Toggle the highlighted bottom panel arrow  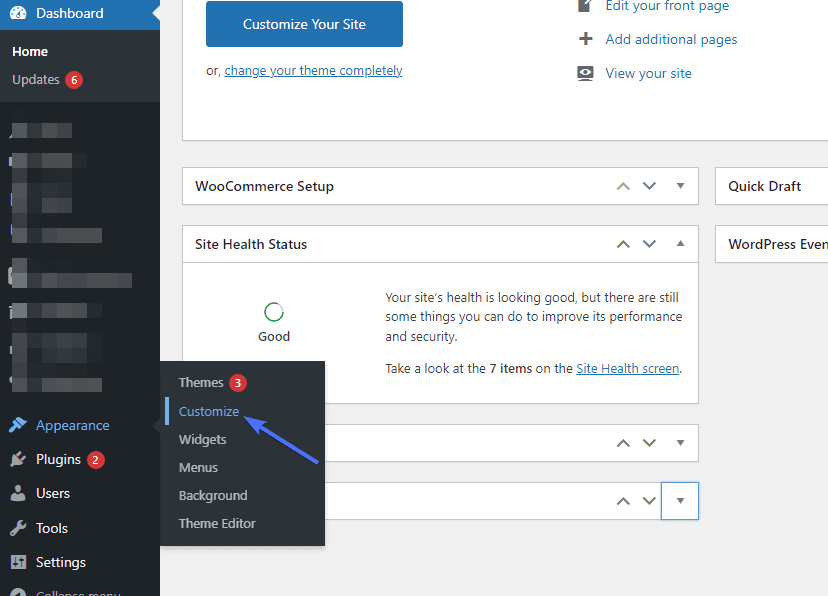(x=680, y=501)
